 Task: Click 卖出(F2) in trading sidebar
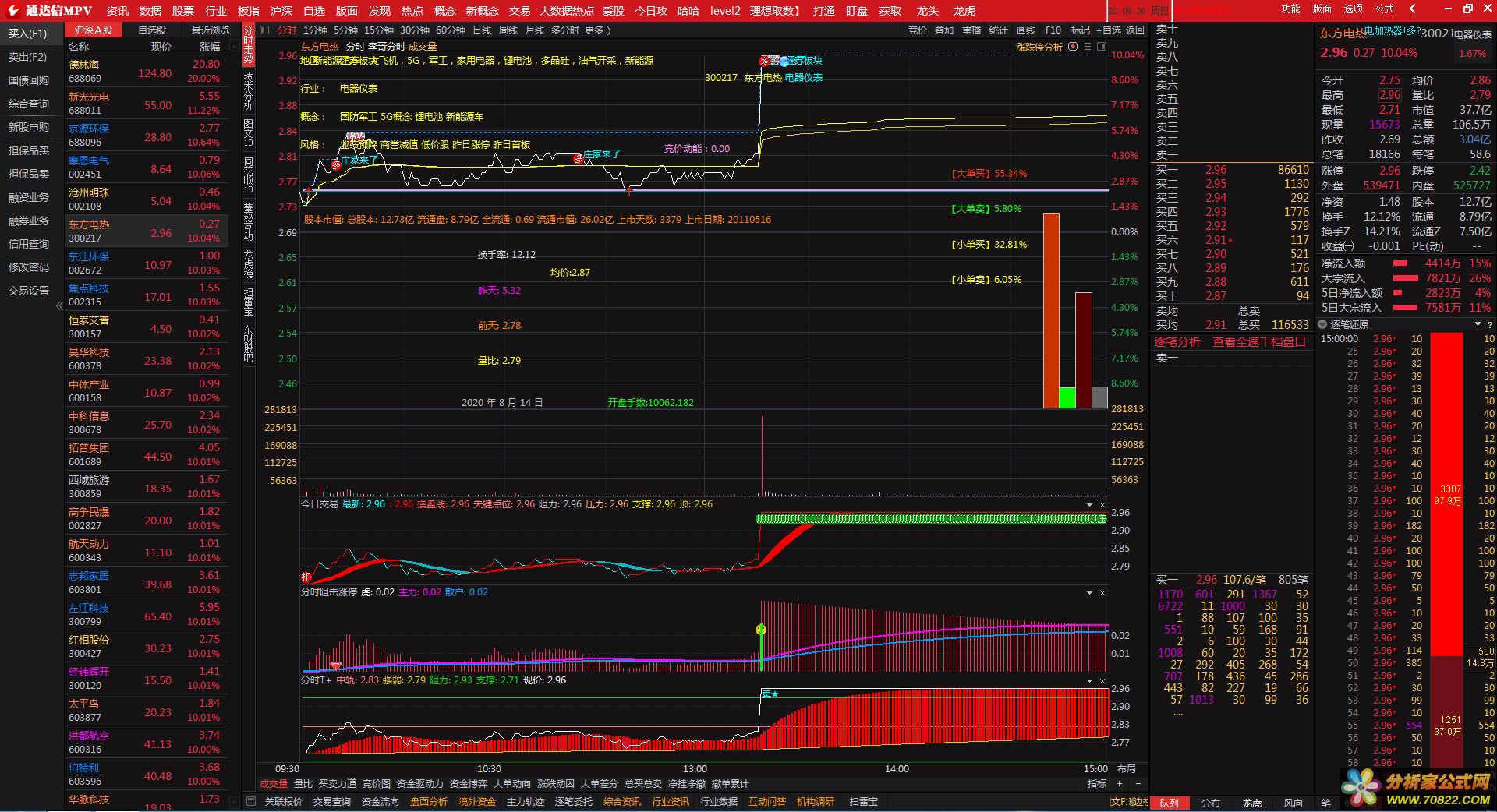coord(28,57)
